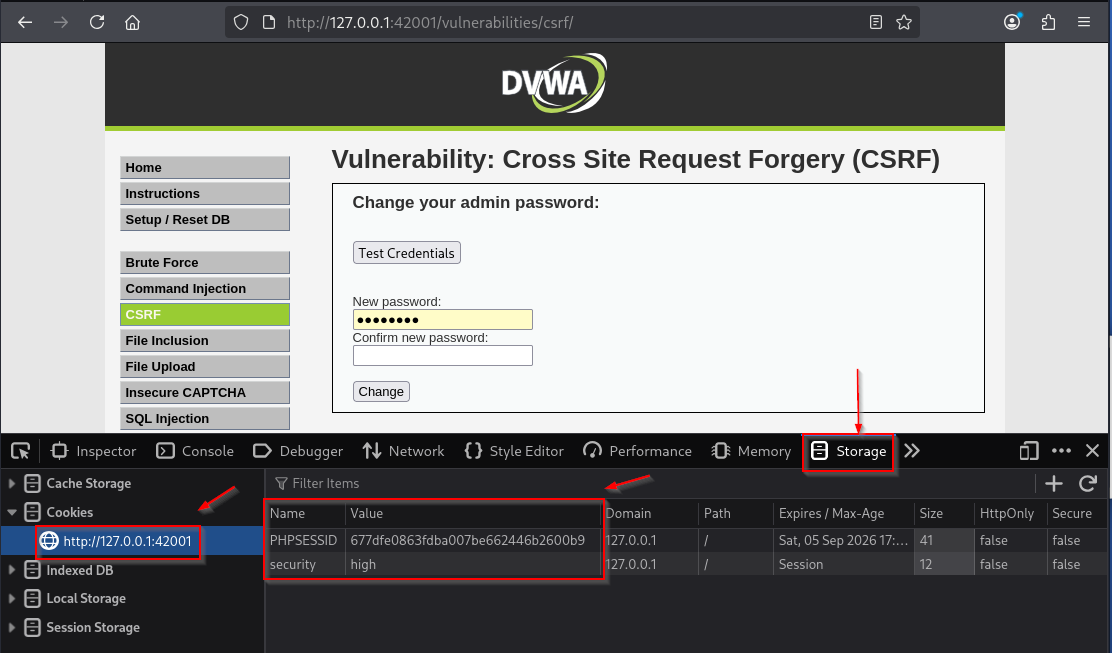The width and height of the screenshot is (1112, 653).
Task: Switch to the Style Editor tab
Action: tap(514, 451)
